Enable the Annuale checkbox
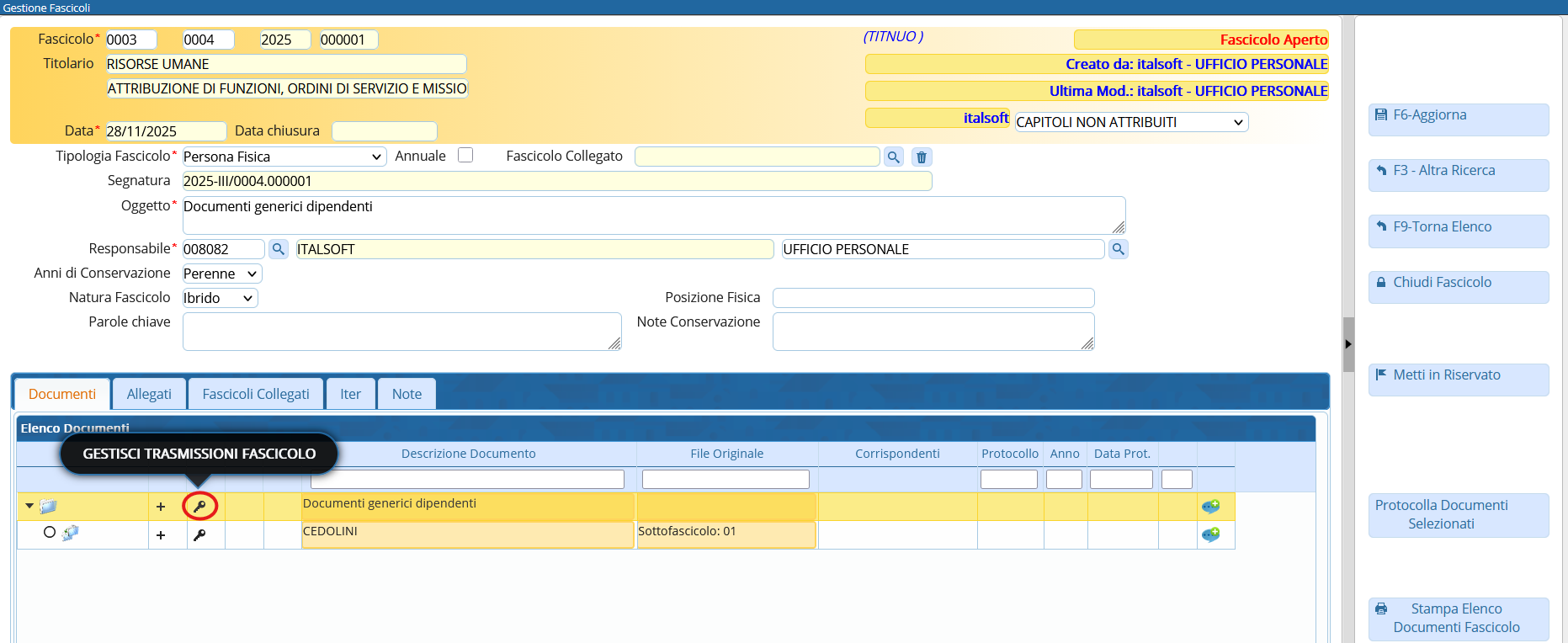 tap(465, 155)
